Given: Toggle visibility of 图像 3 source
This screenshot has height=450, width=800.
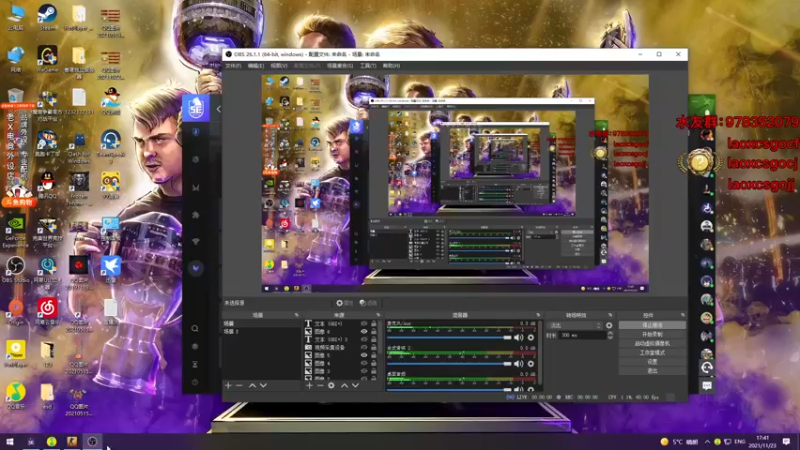Looking at the screenshot, I should [364, 371].
